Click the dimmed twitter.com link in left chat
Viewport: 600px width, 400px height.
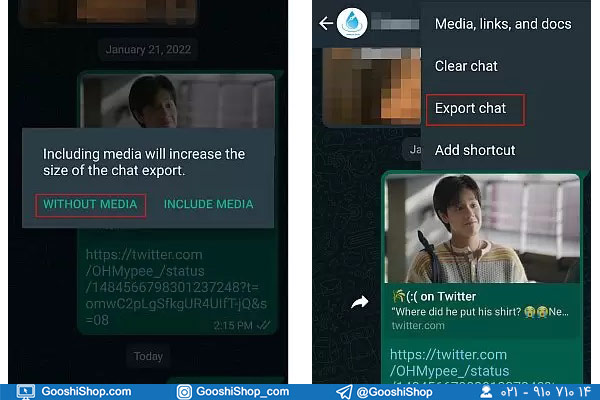point(176,287)
